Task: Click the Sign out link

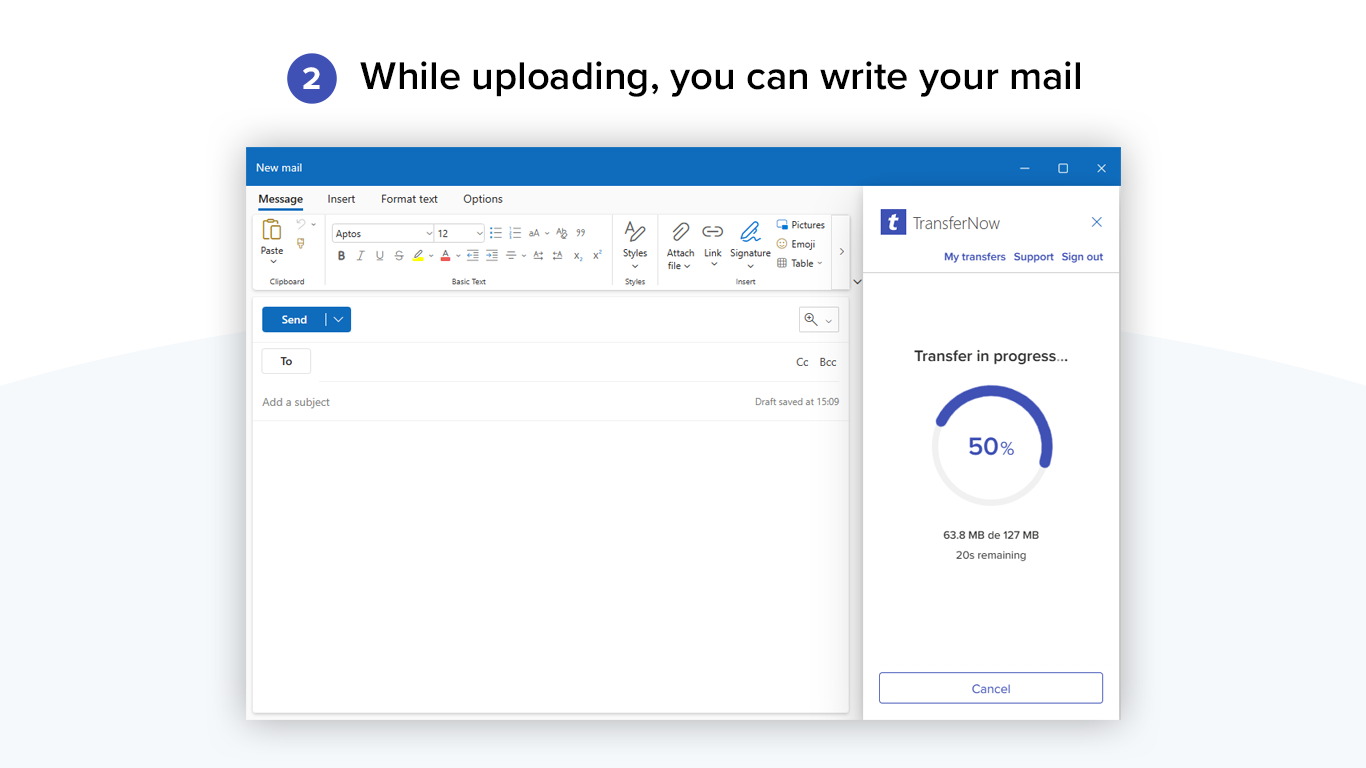Action: [1082, 257]
